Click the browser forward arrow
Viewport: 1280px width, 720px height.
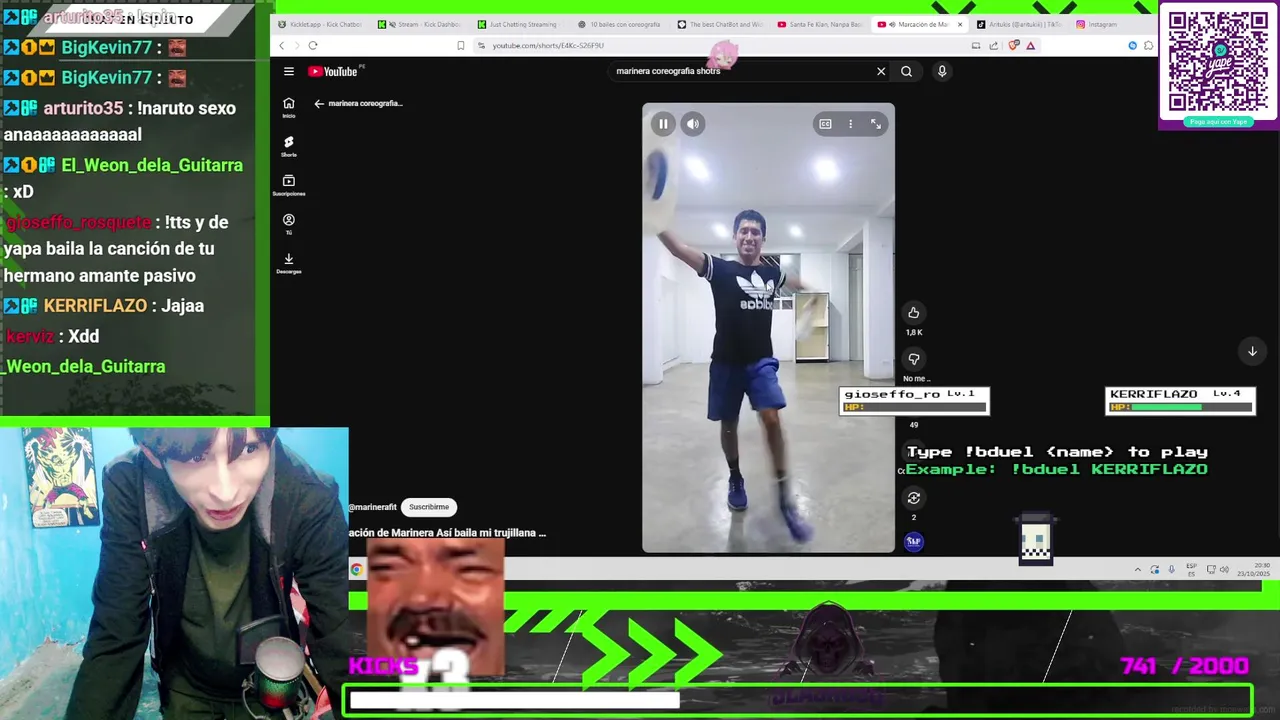(x=295, y=45)
